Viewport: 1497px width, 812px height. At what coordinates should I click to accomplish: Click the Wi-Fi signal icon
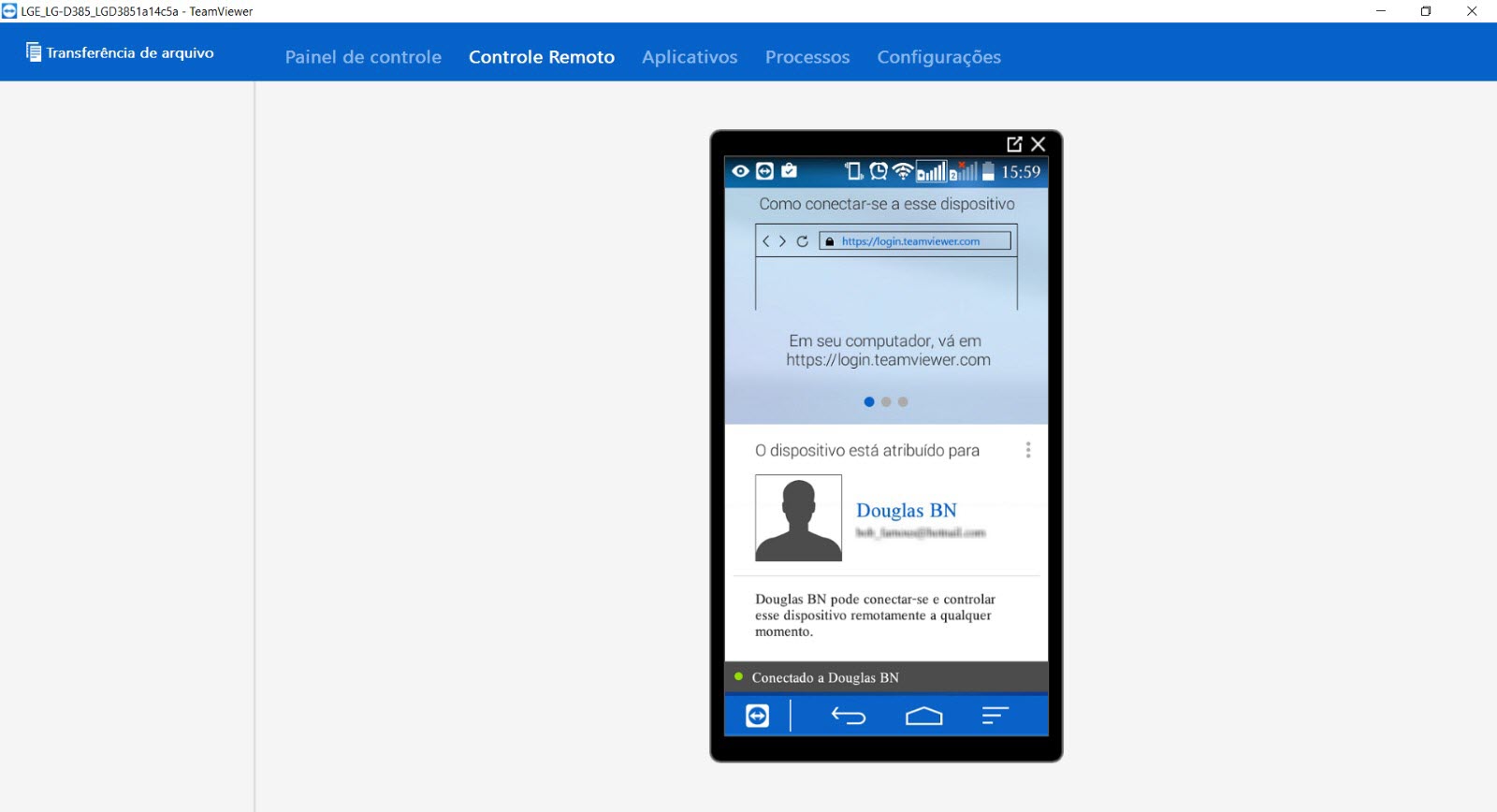click(903, 171)
